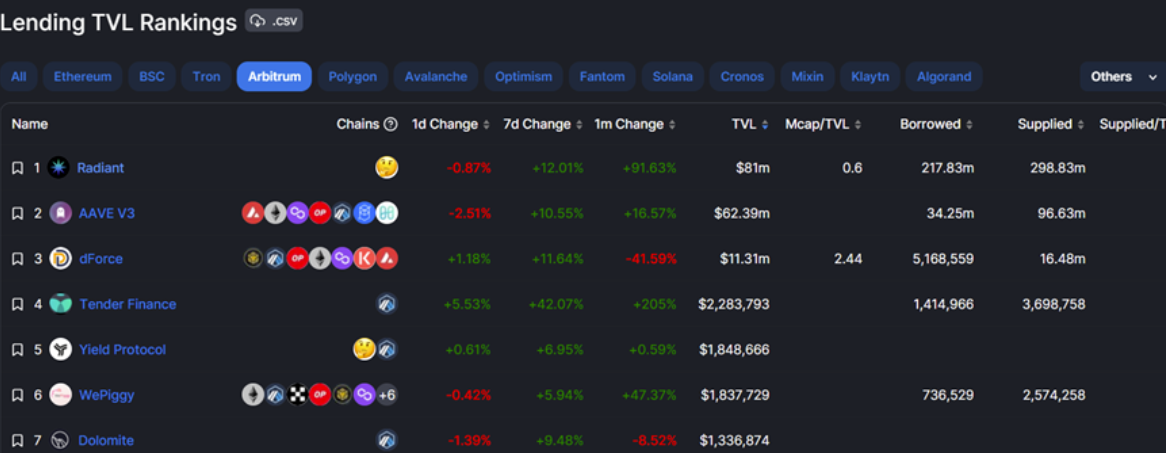Click the Avalanche chain icon in AAVE V3 row
1166x453 pixels.
coord(254,213)
